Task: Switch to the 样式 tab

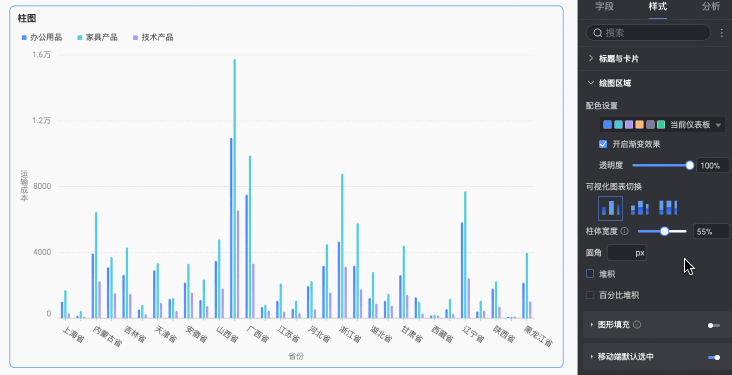Action: pyautogui.click(x=658, y=7)
